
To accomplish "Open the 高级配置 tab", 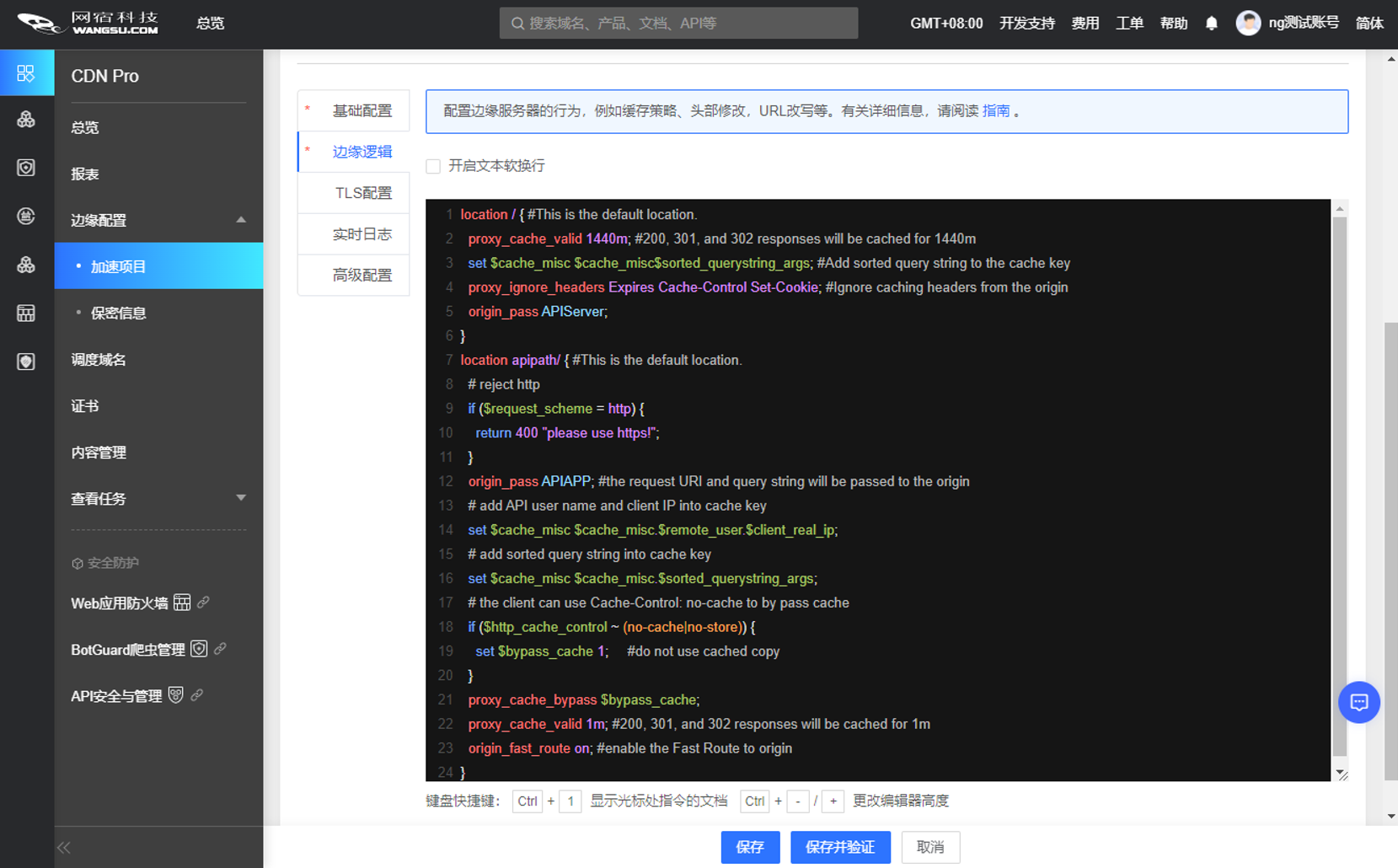I will [x=354, y=275].
